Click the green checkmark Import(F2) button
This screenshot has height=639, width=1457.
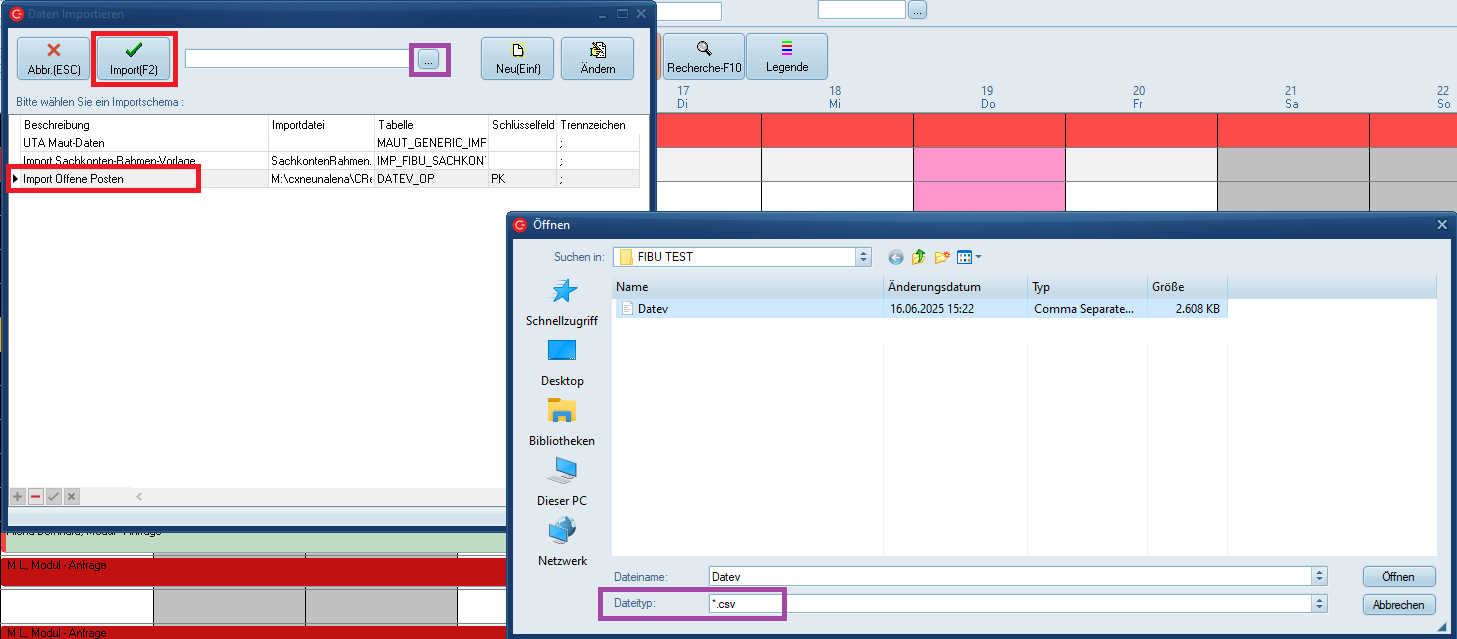(x=134, y=58)
